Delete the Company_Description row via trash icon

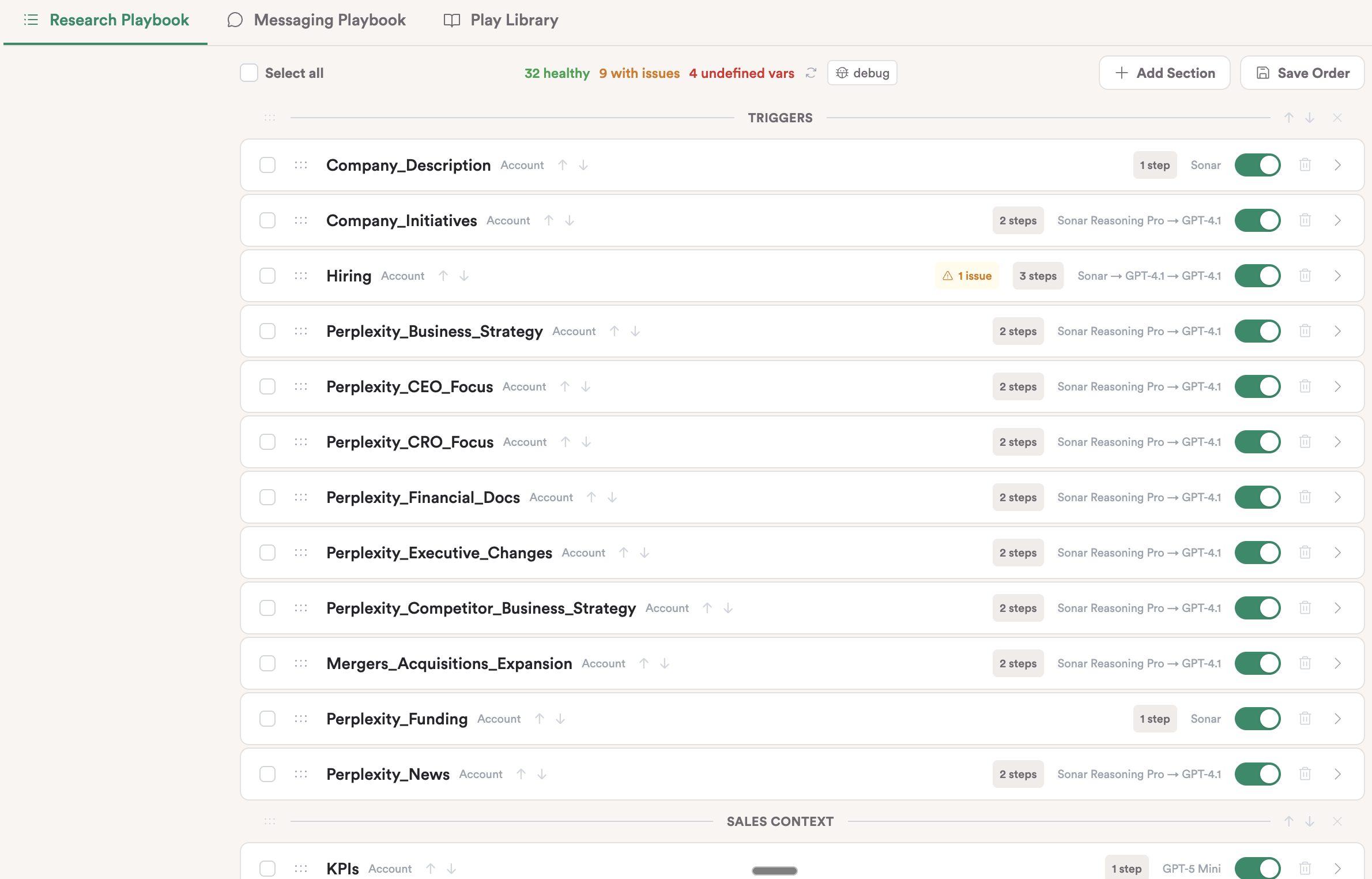click(1305, 165)
